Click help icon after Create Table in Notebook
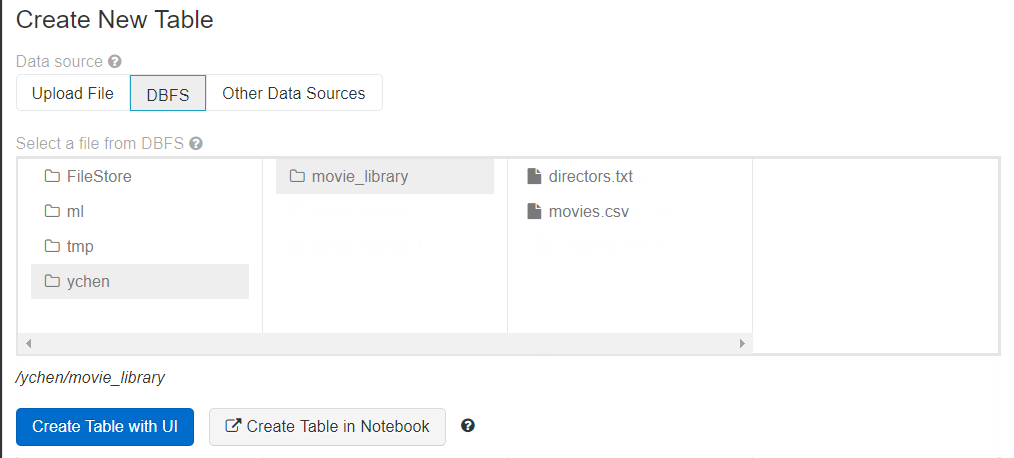The height and width of the screenshot is (458, 1014). point(468,426)
